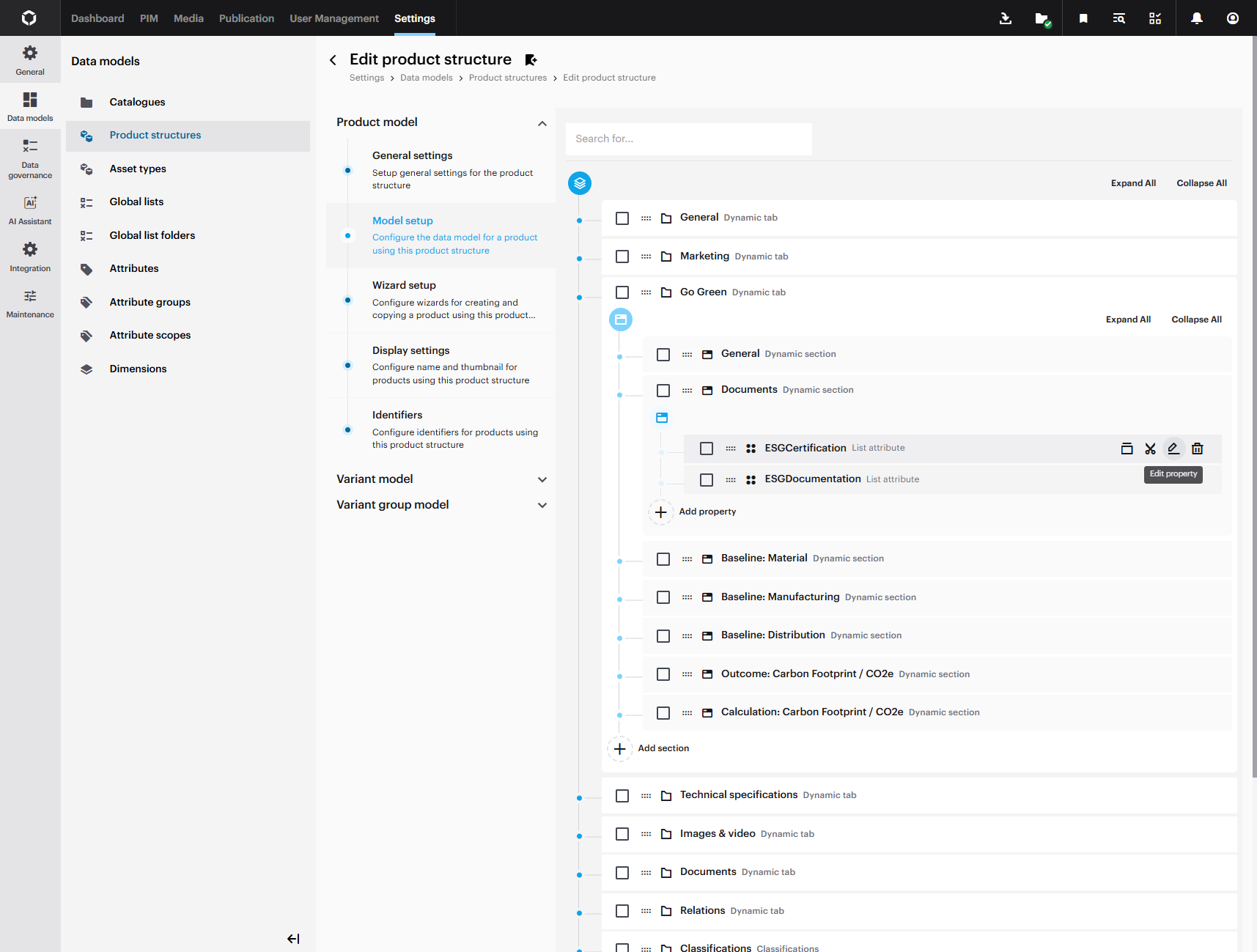Click the Edit property pencil icon for ESGCertification
The height and width of the screenshot is (952, 1257).
pyautogui.click(x=1173, y=449)
